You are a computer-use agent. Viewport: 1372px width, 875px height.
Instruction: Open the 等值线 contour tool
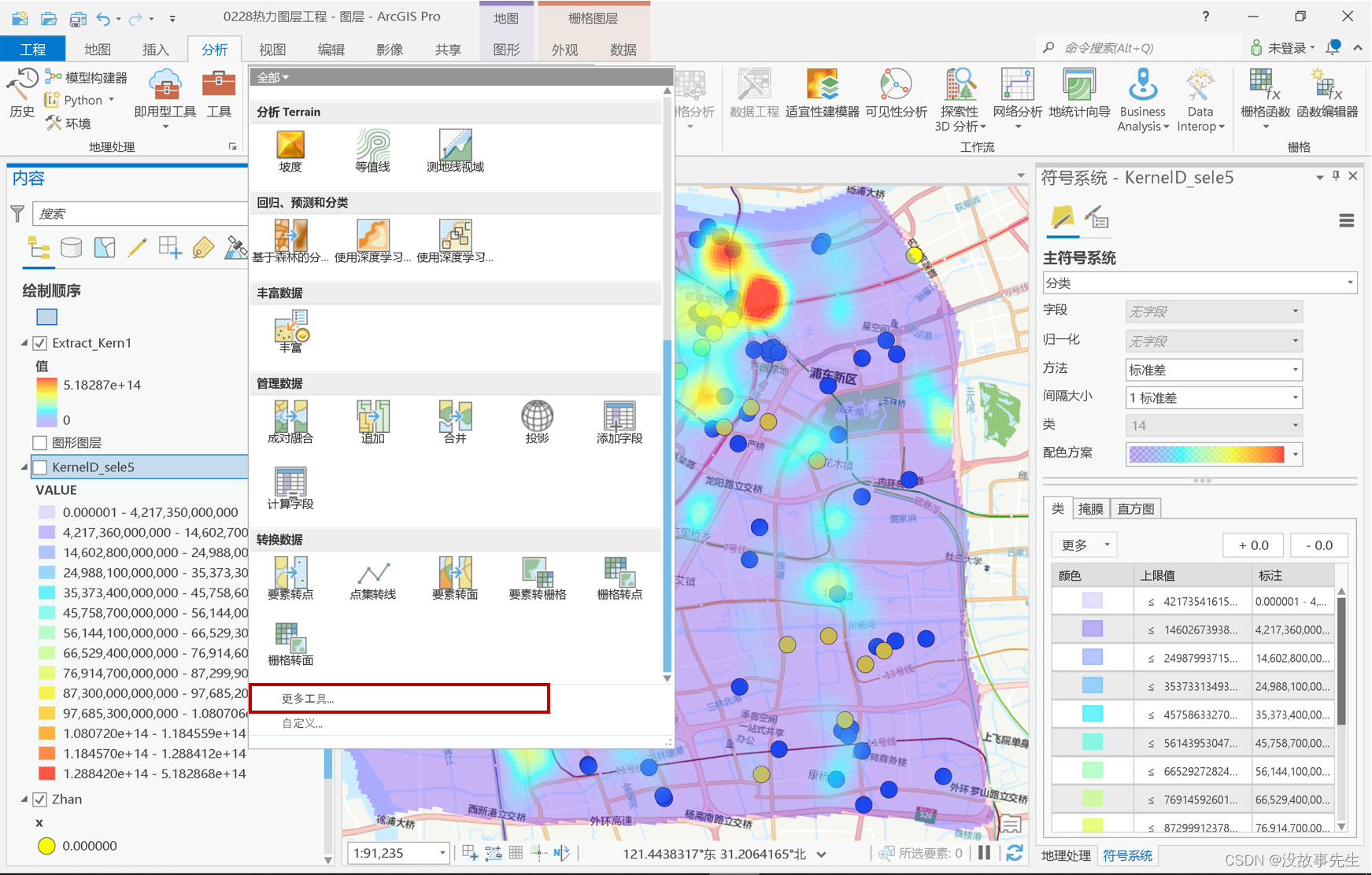372,151
